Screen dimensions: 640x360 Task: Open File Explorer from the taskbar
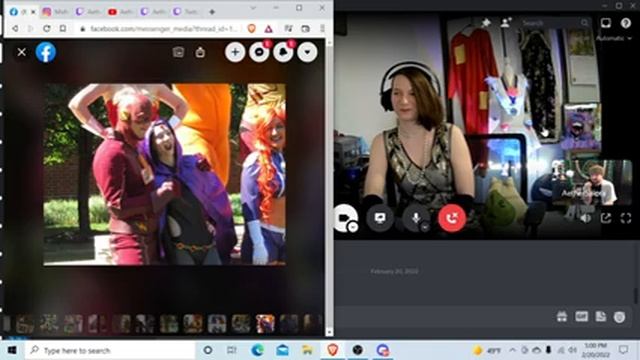click(x=307, y=350)
